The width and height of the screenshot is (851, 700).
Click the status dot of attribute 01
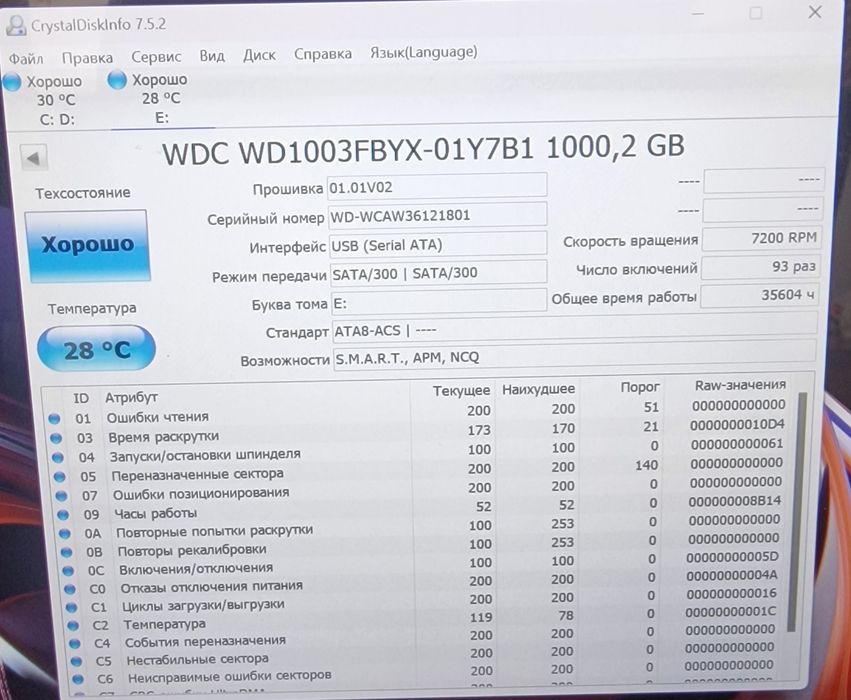(x=54, y=418)
